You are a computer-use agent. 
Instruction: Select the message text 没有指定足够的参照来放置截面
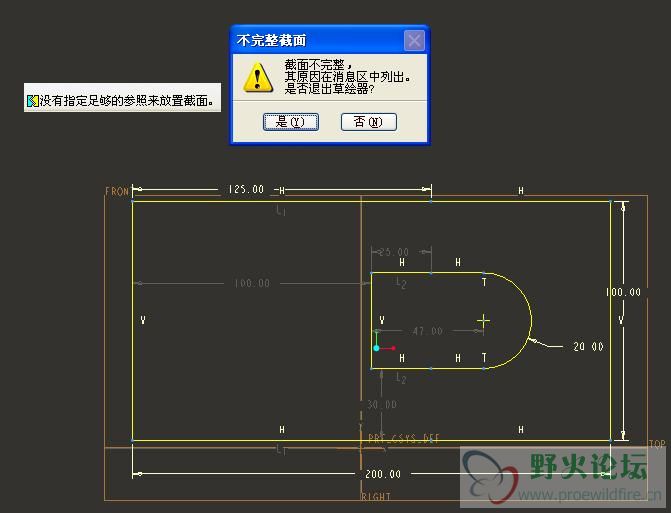click(126, 101)
